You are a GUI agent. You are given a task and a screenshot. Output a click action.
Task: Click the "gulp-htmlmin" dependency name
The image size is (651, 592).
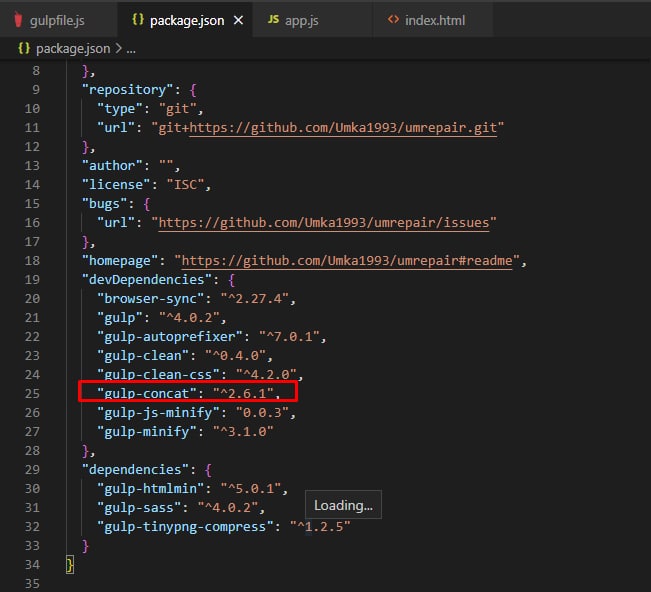(x=150, y=489)
